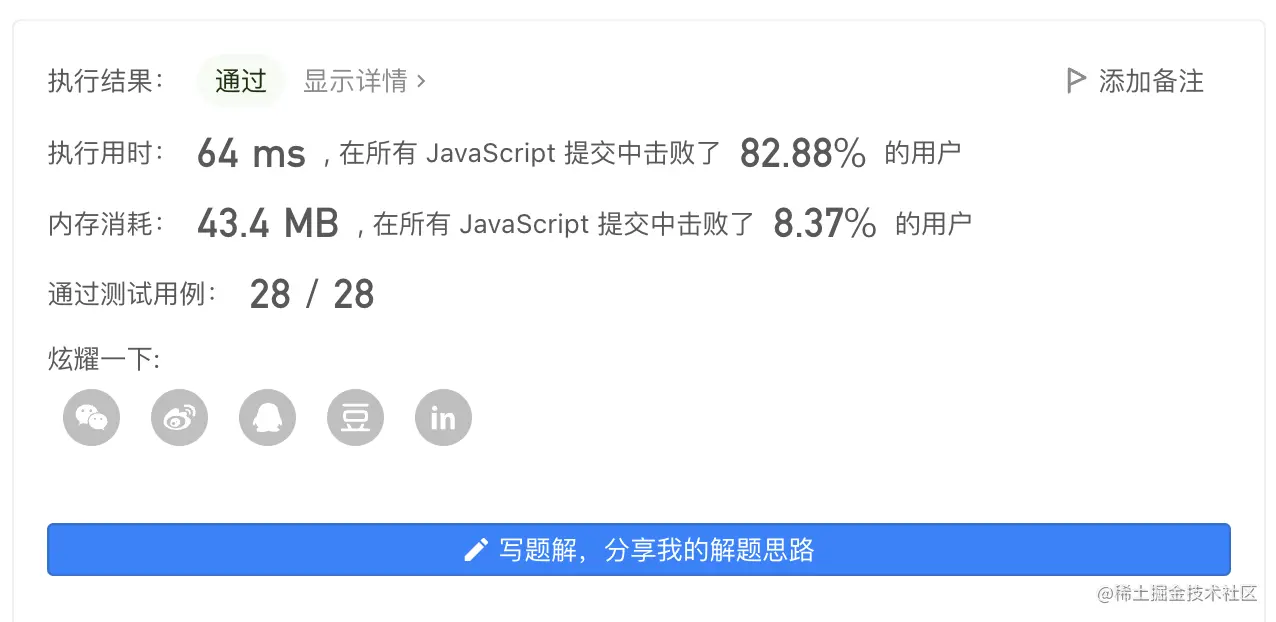The width and height of the screenshot is (1276, 622).
Task: Expand details via the chevron after 显示详情
Action: pos(421,81)
